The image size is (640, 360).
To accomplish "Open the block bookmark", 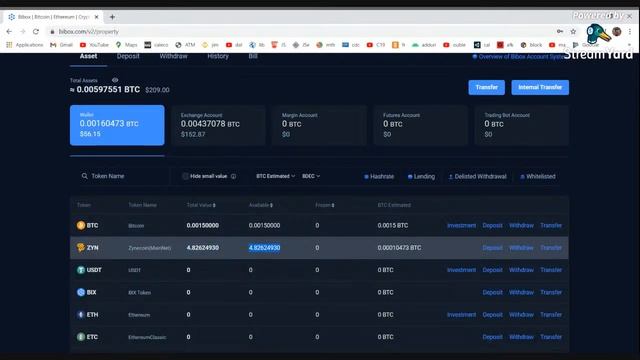I will (x=531, y=45).
